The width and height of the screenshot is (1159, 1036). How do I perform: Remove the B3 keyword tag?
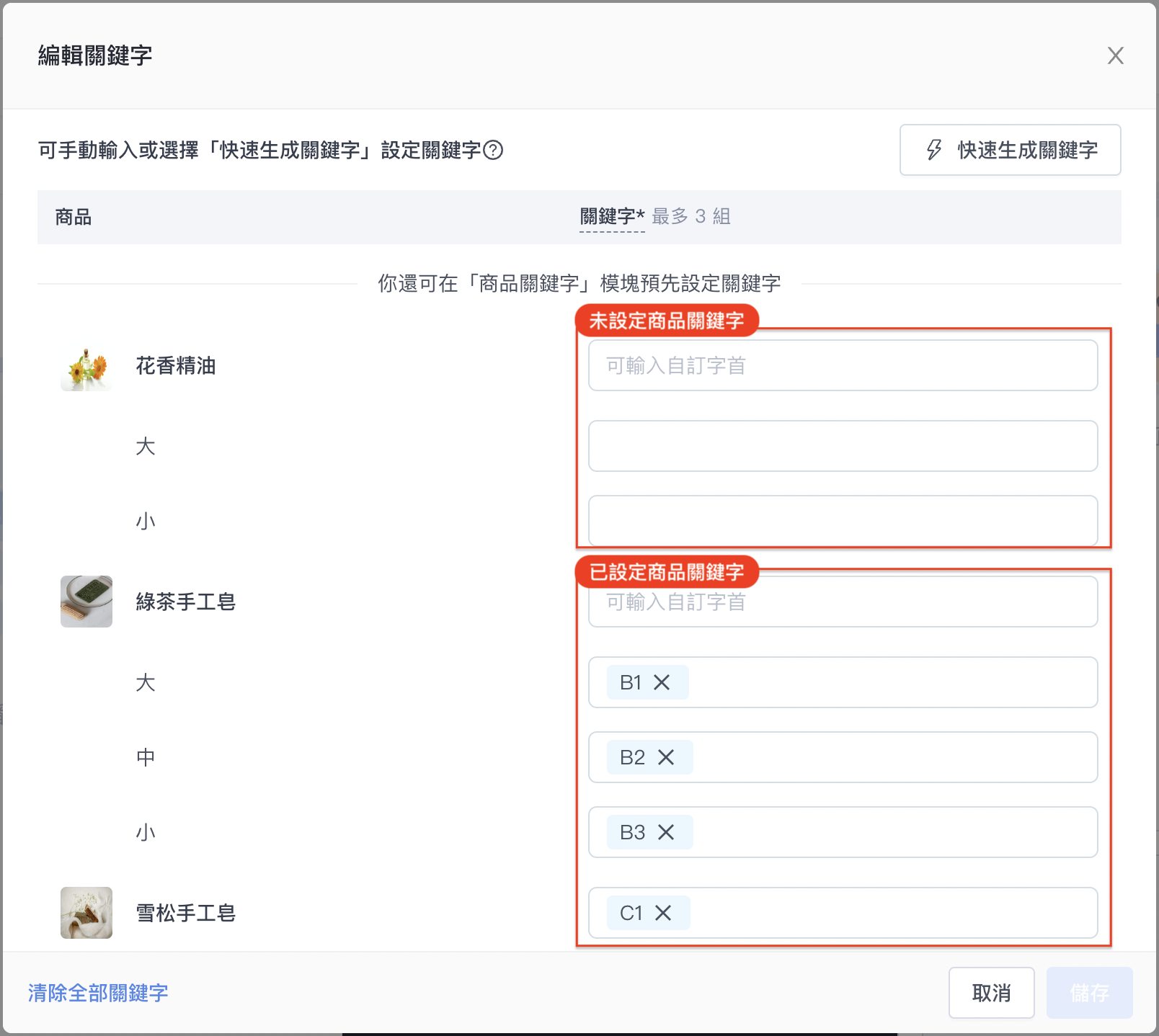click(666, 832)
